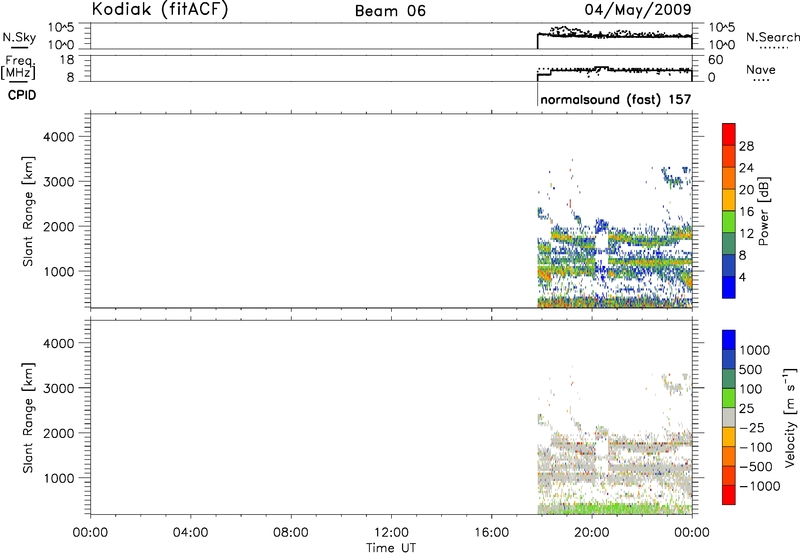Click the "2000" tick on power panel
Image resolution: width=800 pixels, height=554 pixels.
tap(59, 226)
